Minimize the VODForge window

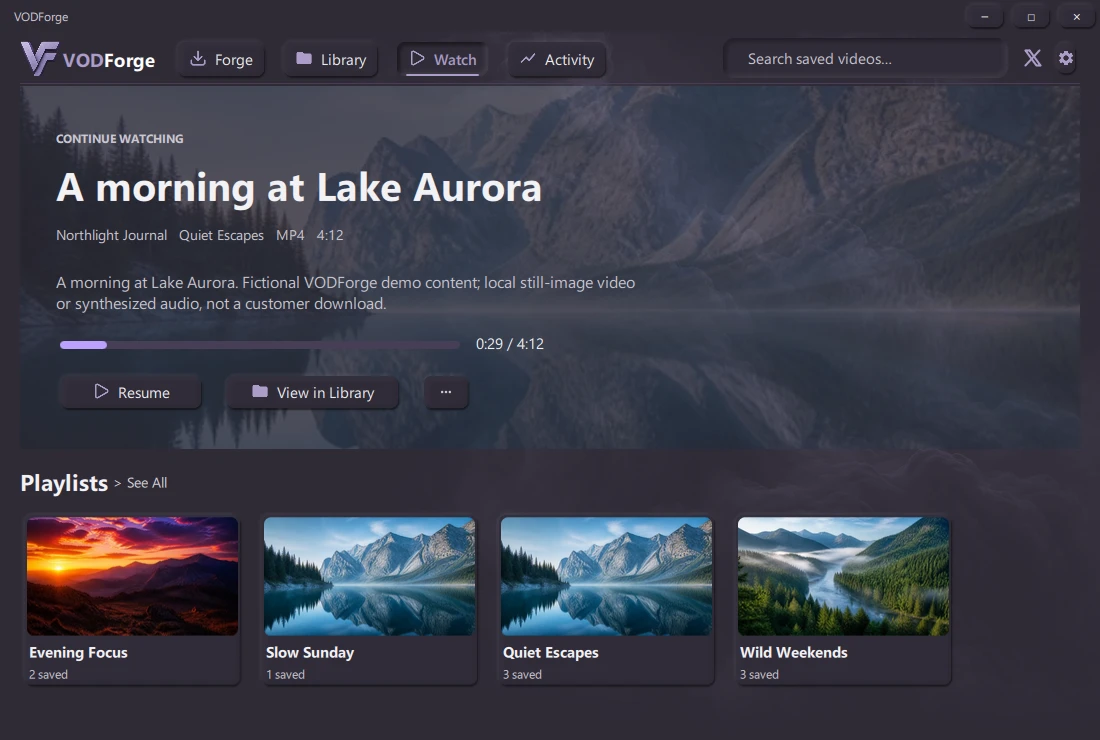[x=985, y=17]
